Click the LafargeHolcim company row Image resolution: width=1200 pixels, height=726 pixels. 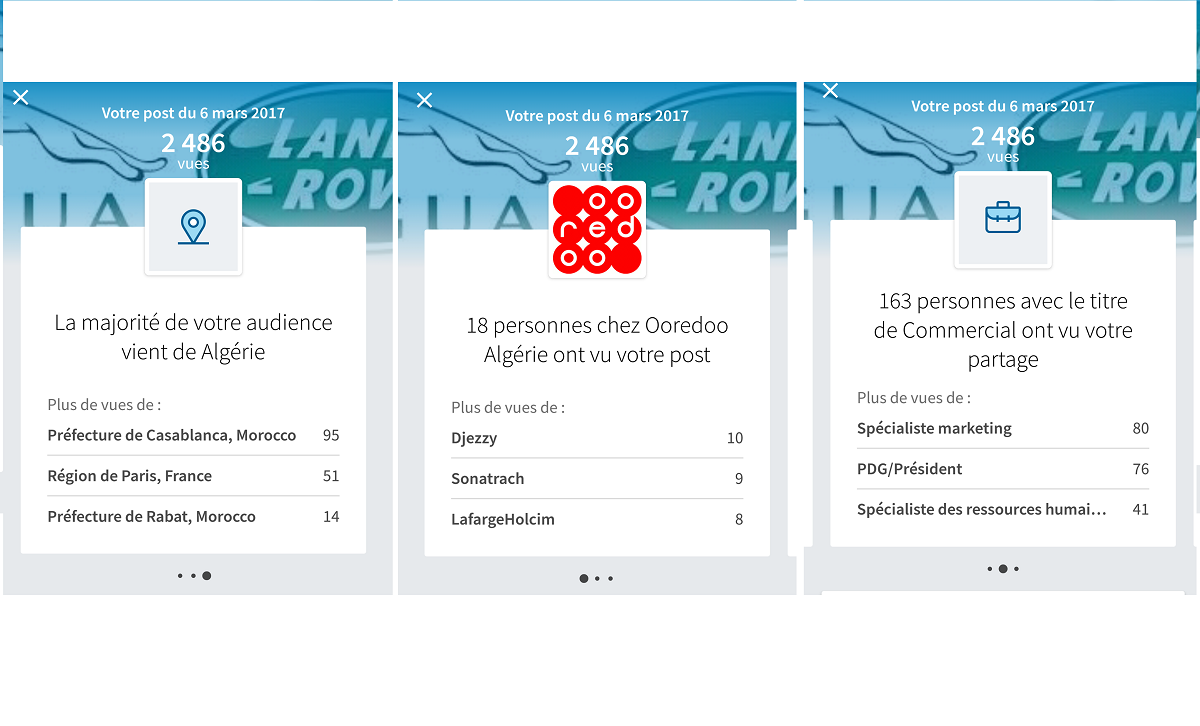click(597, 520)
